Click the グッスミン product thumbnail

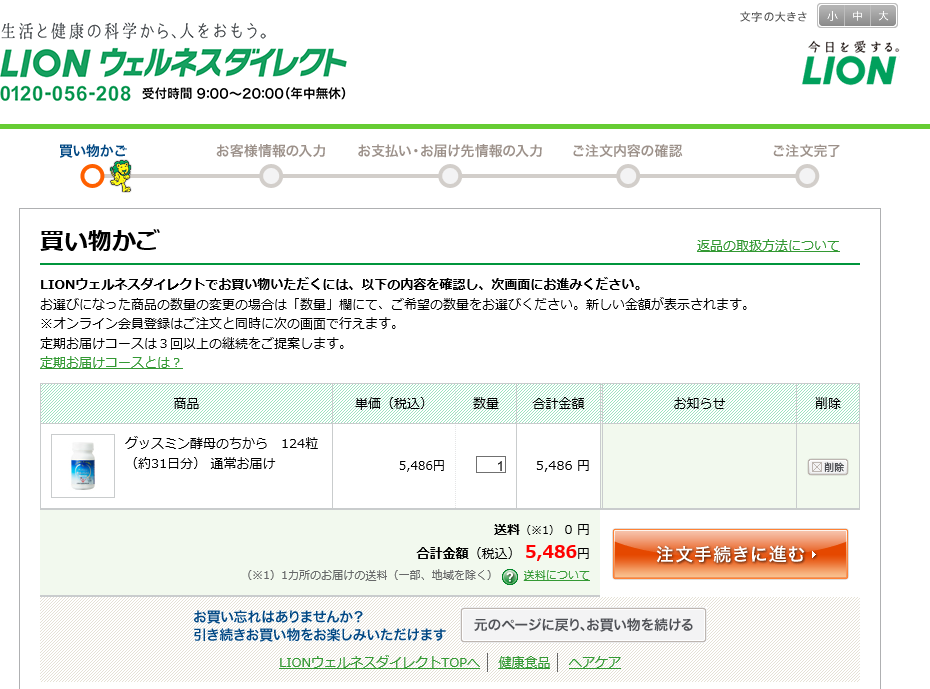(x=83, y=465)
